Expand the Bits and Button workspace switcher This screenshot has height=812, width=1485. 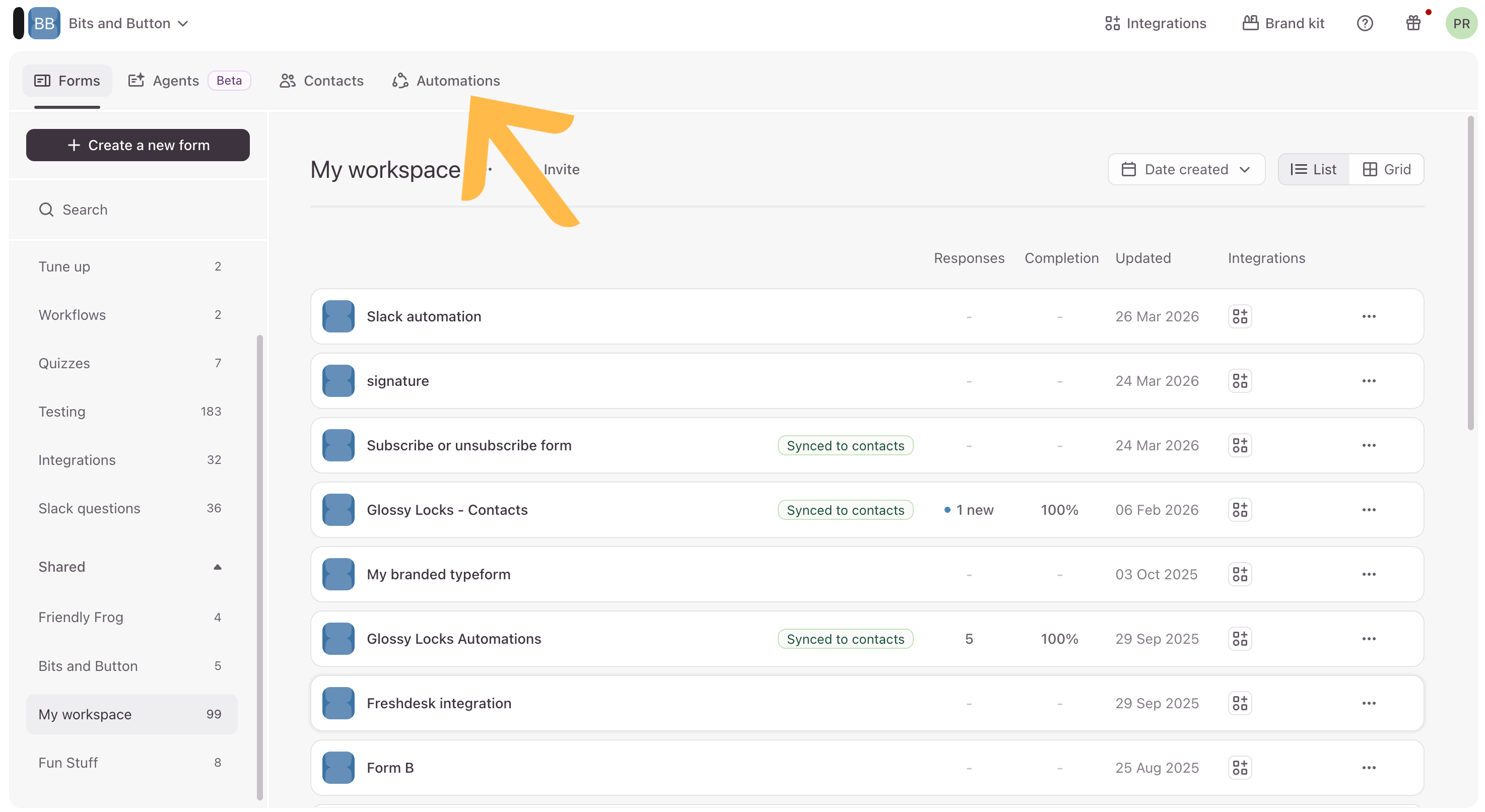click(128, 23)
